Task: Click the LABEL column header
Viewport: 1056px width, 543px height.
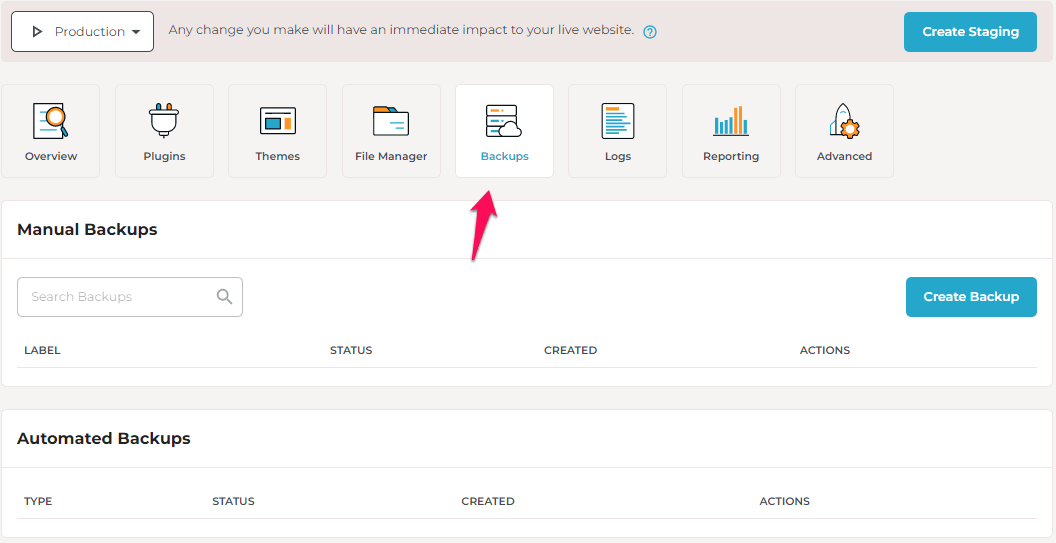Action: click(x=42, y=350)
